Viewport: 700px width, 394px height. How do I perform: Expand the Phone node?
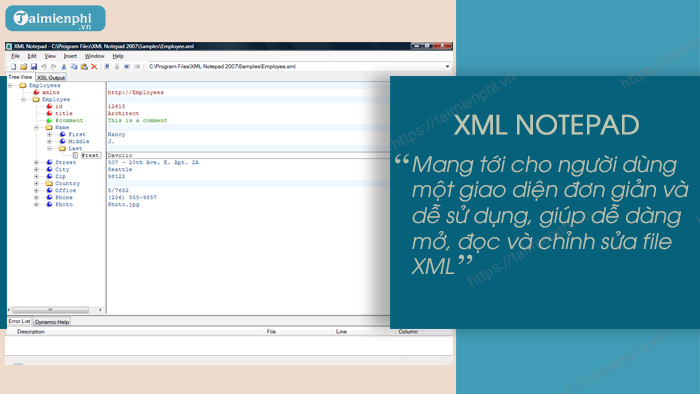tap(36, 197)
